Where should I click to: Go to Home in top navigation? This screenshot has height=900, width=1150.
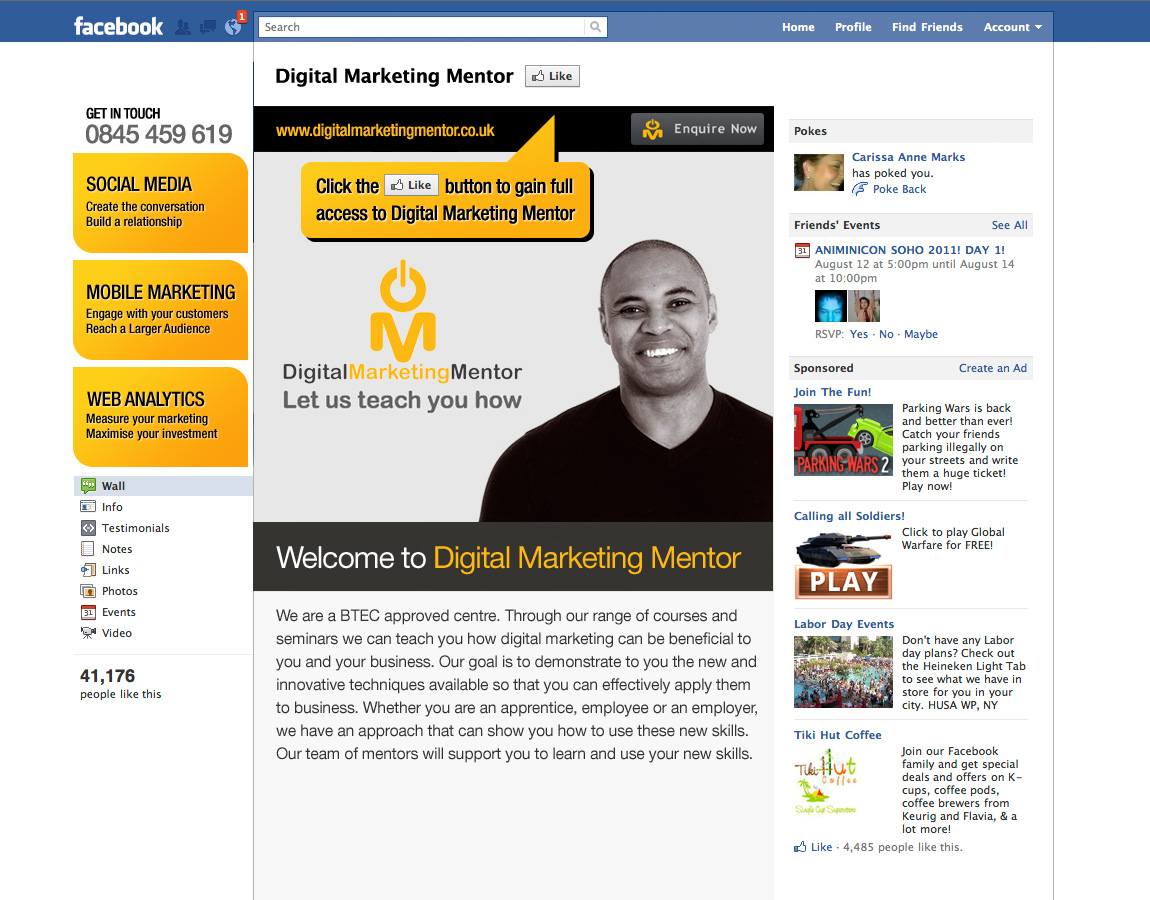(798, 27)
